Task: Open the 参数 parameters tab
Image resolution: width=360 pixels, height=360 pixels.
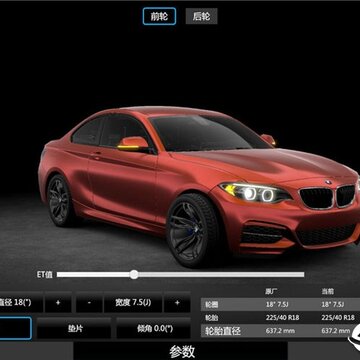Action: [180, 351]
